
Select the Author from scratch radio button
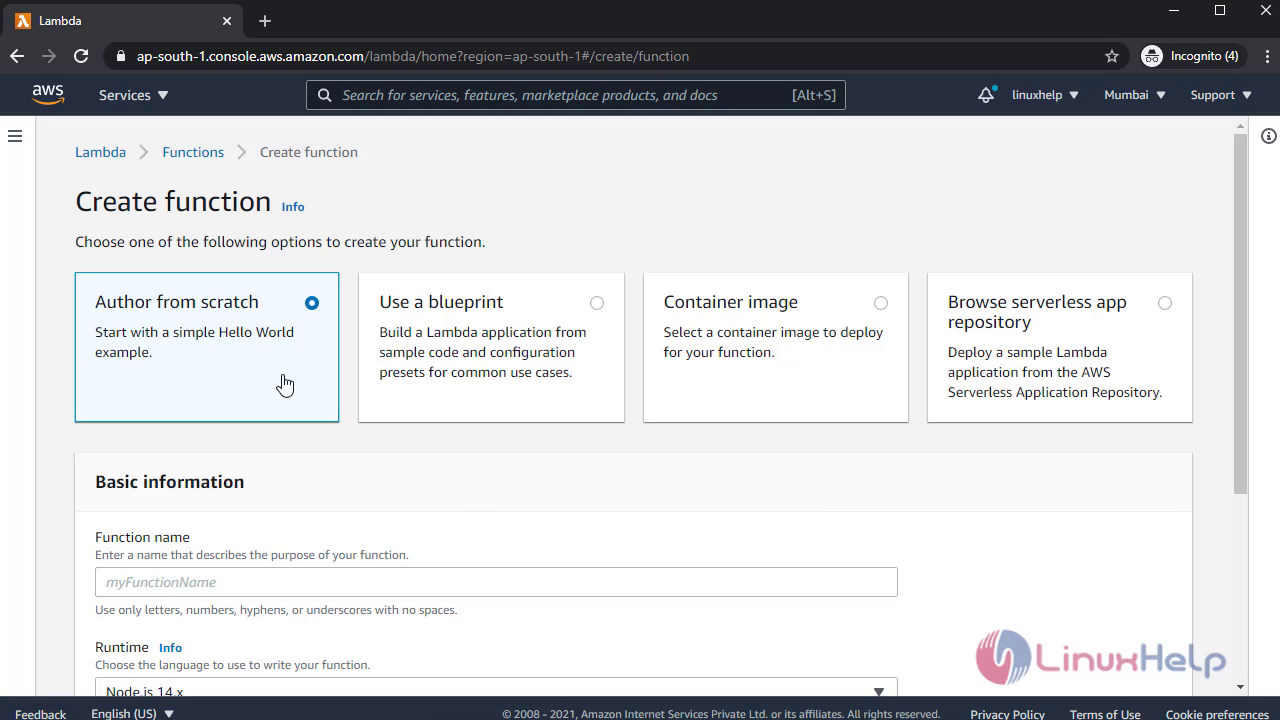312,303
